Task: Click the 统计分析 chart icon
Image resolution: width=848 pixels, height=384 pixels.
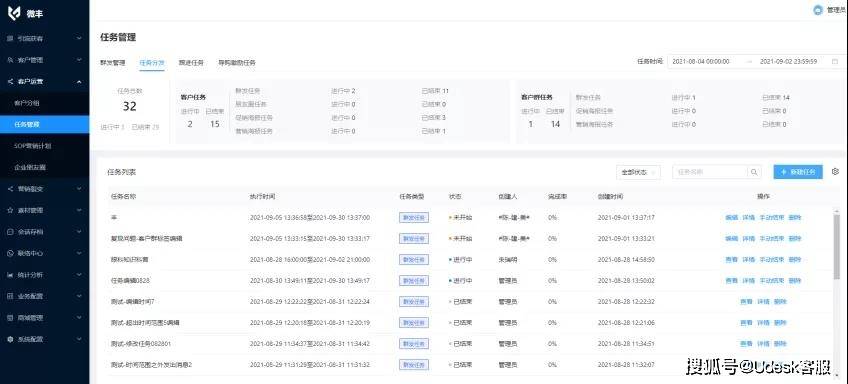Action: (x=10, y=275)
